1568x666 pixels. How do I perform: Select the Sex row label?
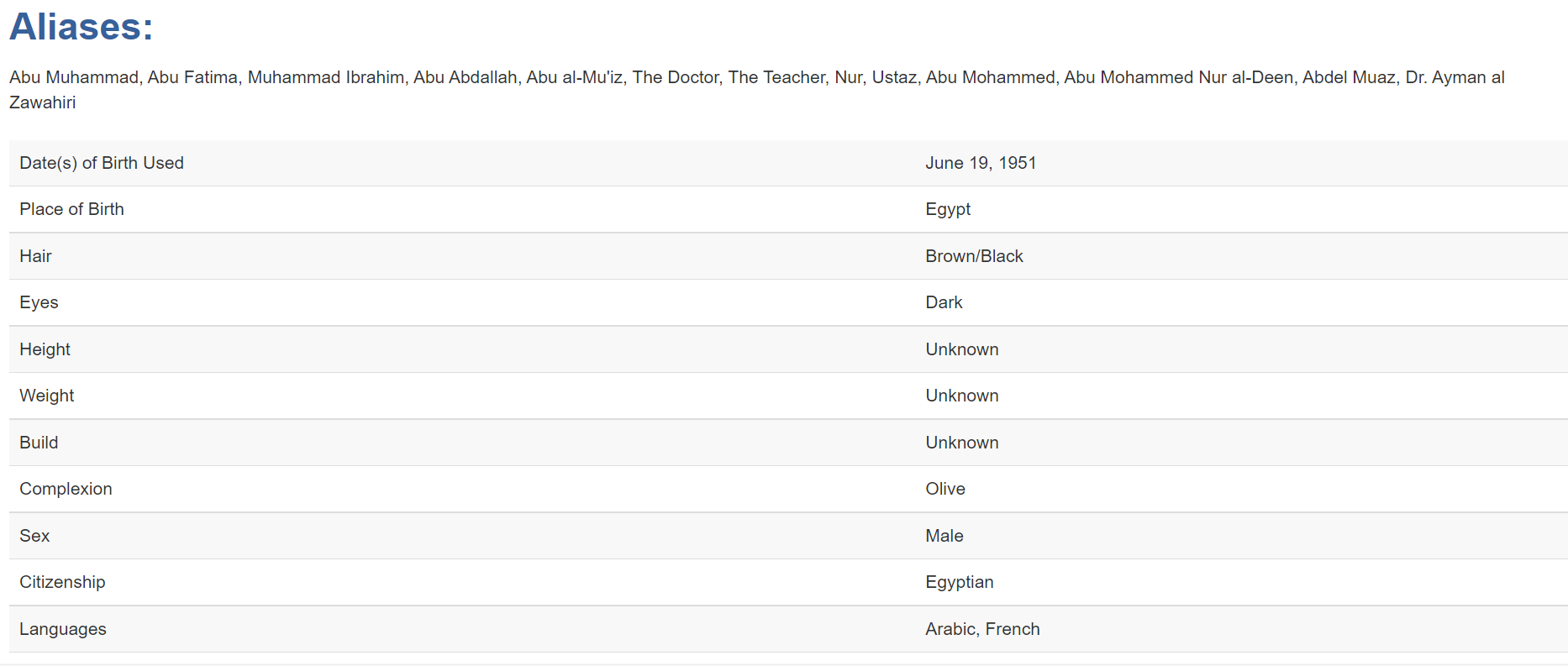click(34, 536)
